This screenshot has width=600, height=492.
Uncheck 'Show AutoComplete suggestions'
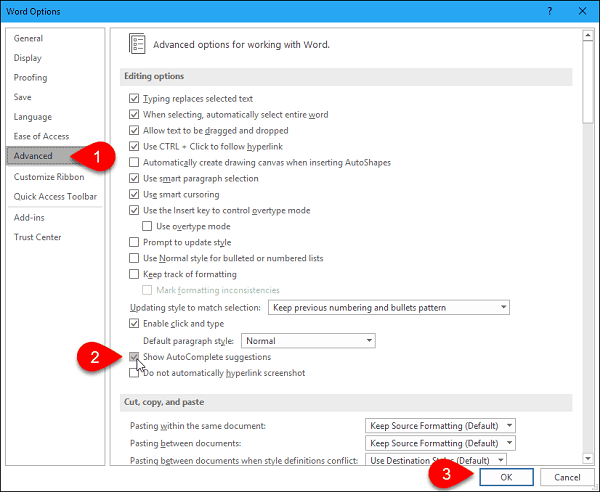coord(135,357)
